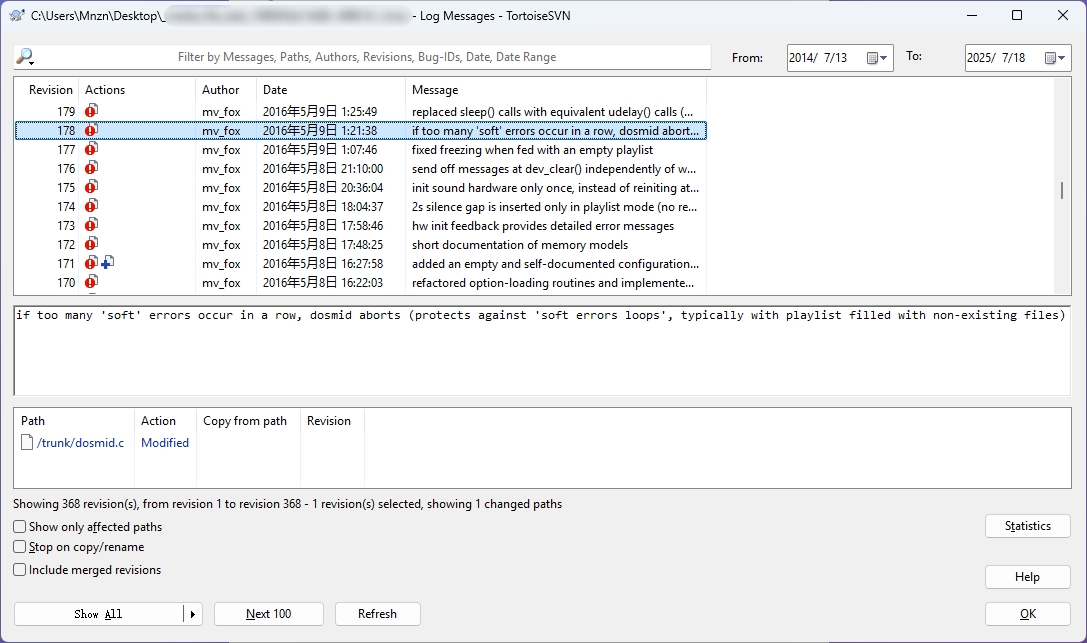This screenshot has width=1087, height=643.
Task: Open the To date calendar dropdown
Action: click(1055, 58)
